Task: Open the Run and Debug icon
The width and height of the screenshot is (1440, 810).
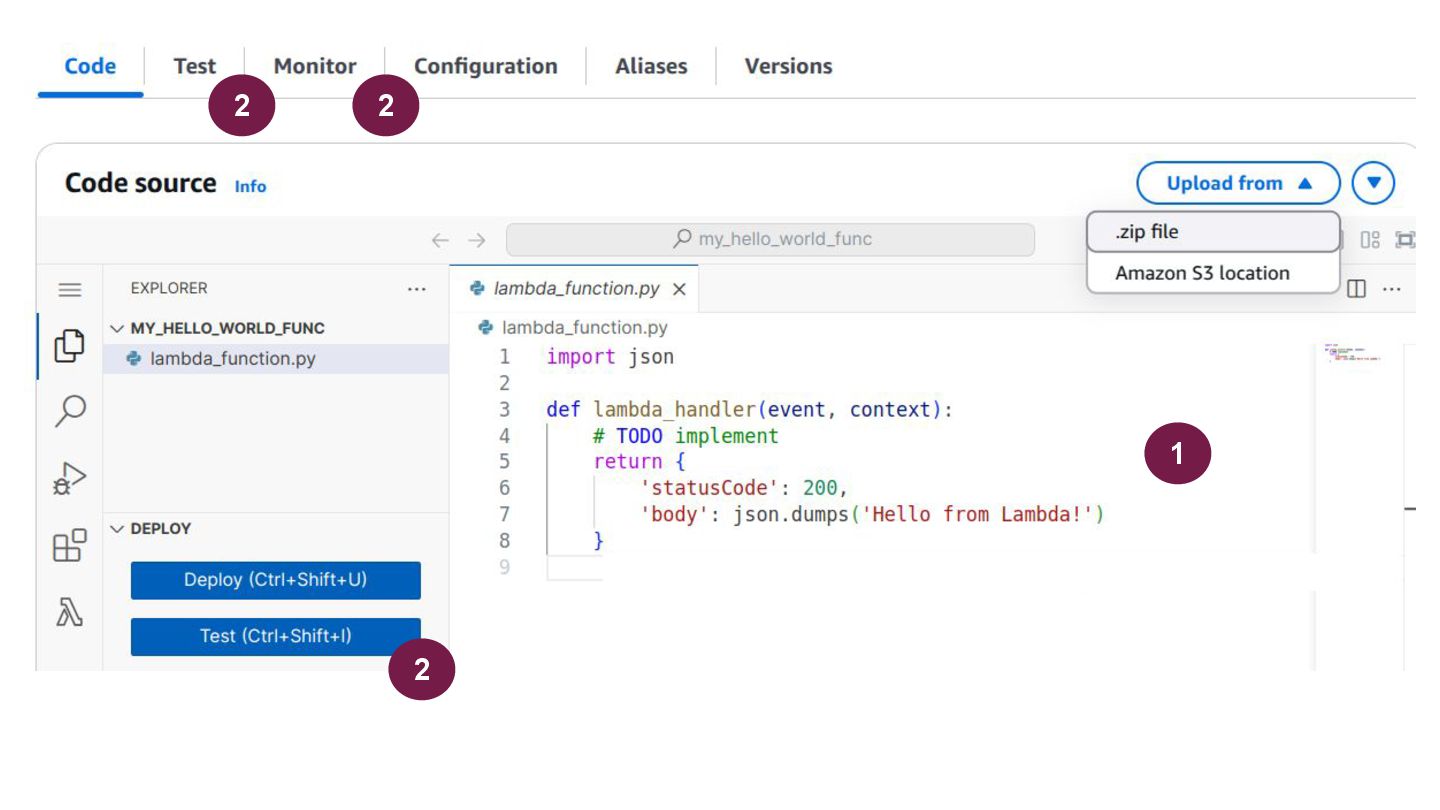Action: click(x=69, y=479)
